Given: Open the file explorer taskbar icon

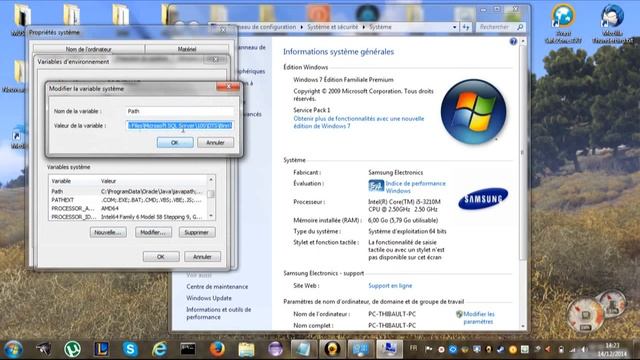Looking at the screenshot, I should point(246,349).
